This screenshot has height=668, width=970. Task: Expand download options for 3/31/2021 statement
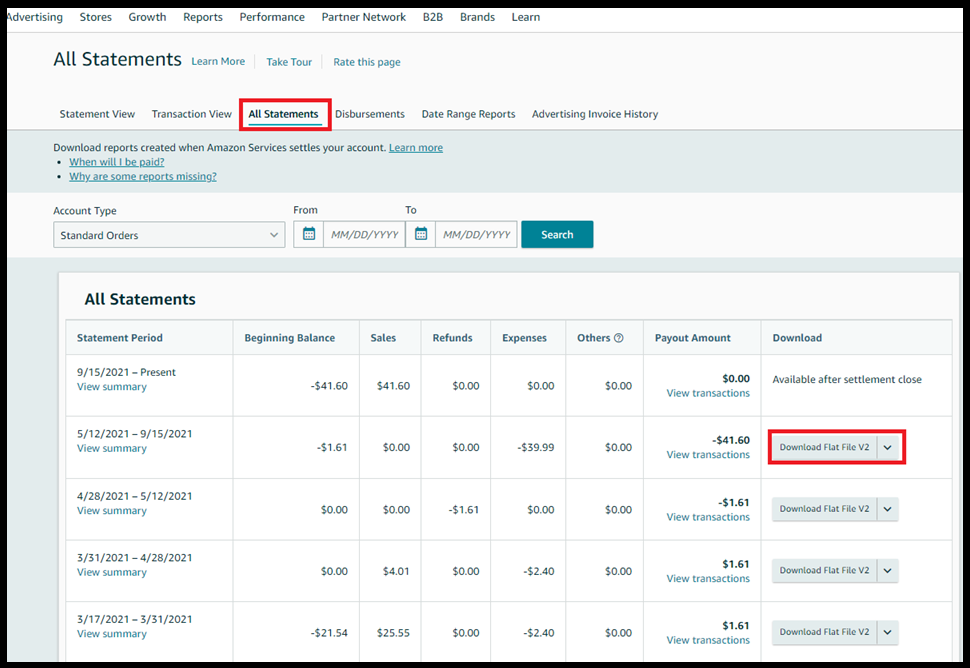point(888,571)
